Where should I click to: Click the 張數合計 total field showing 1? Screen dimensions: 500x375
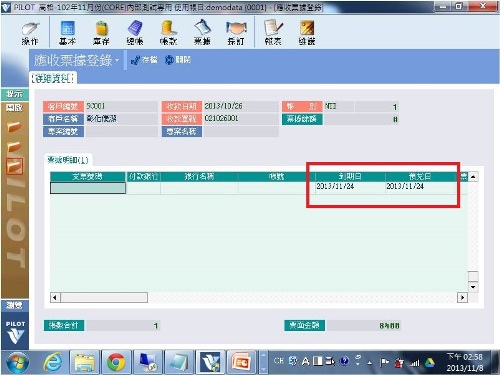[123, 326]
